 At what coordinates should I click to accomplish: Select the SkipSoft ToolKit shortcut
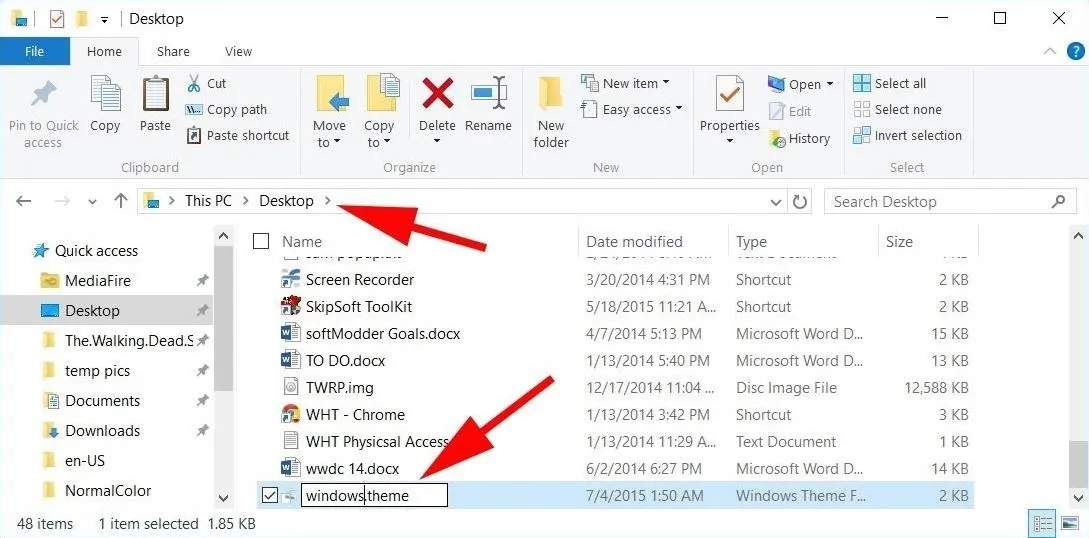click(x=359, y=307)
